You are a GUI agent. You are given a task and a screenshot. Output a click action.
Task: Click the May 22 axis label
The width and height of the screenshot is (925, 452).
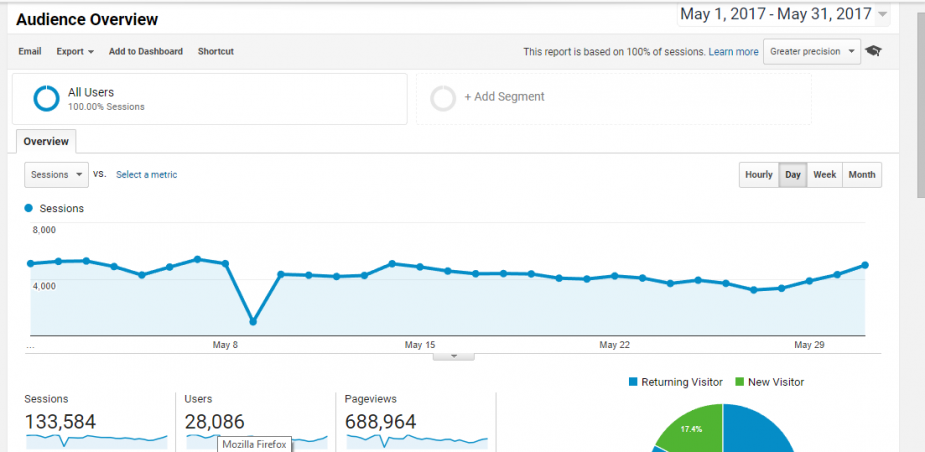615,345
